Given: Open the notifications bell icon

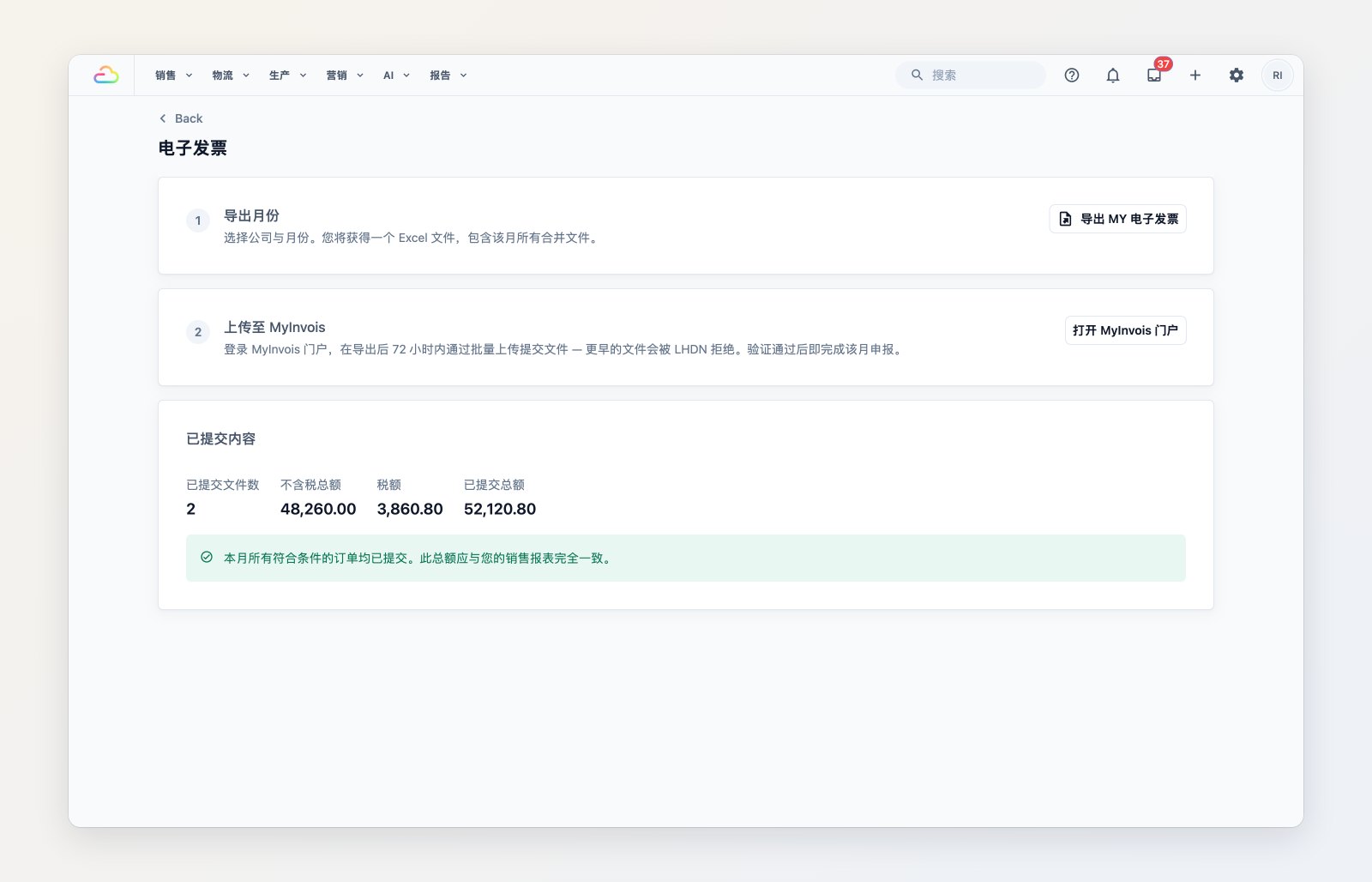Looking at the screenshot, I should pos(1113,76).
